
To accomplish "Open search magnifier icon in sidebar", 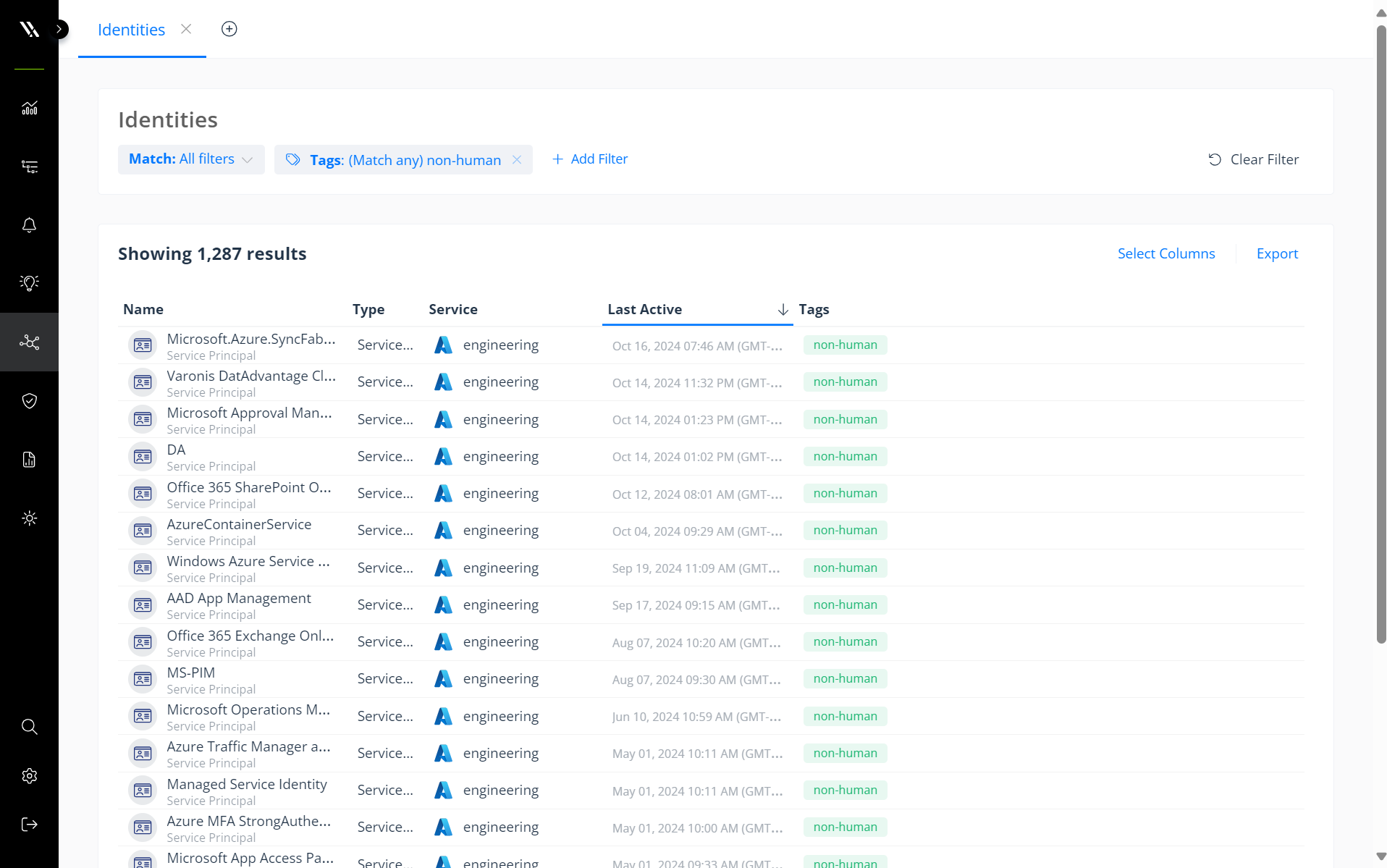I will [x=29, y=726].
